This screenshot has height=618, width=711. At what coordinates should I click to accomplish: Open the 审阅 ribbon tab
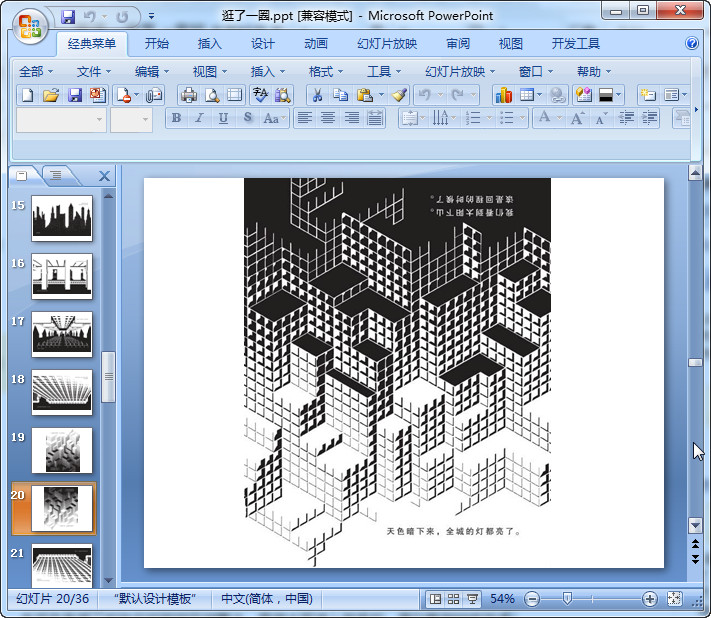pos(458,44)
